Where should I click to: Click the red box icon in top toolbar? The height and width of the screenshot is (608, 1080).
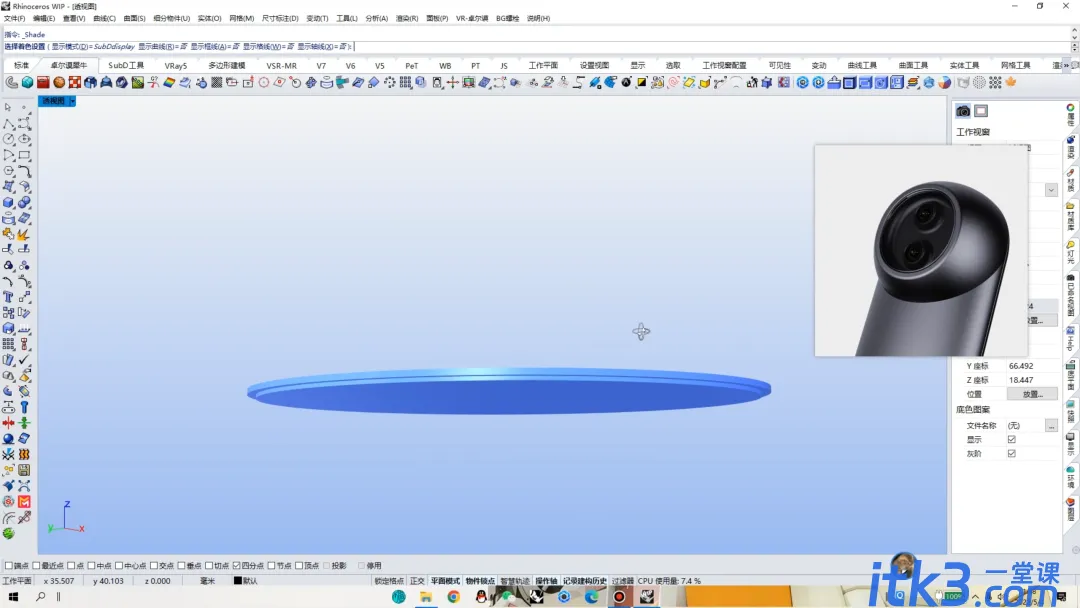[x=43, y=83]
